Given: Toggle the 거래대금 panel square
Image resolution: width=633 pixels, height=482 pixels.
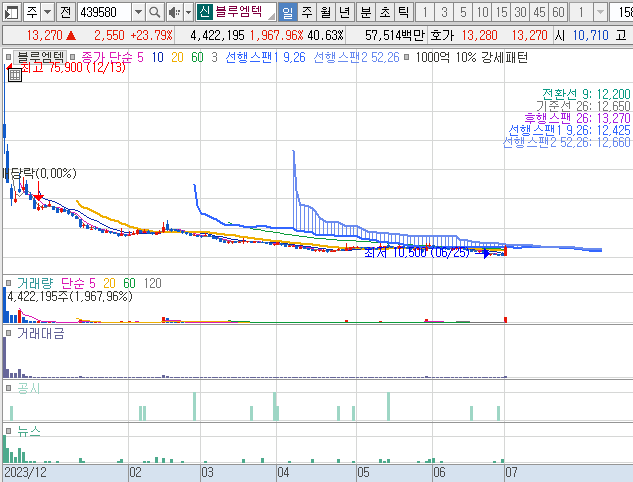Looking at the screenshot, I should [8, 333].
